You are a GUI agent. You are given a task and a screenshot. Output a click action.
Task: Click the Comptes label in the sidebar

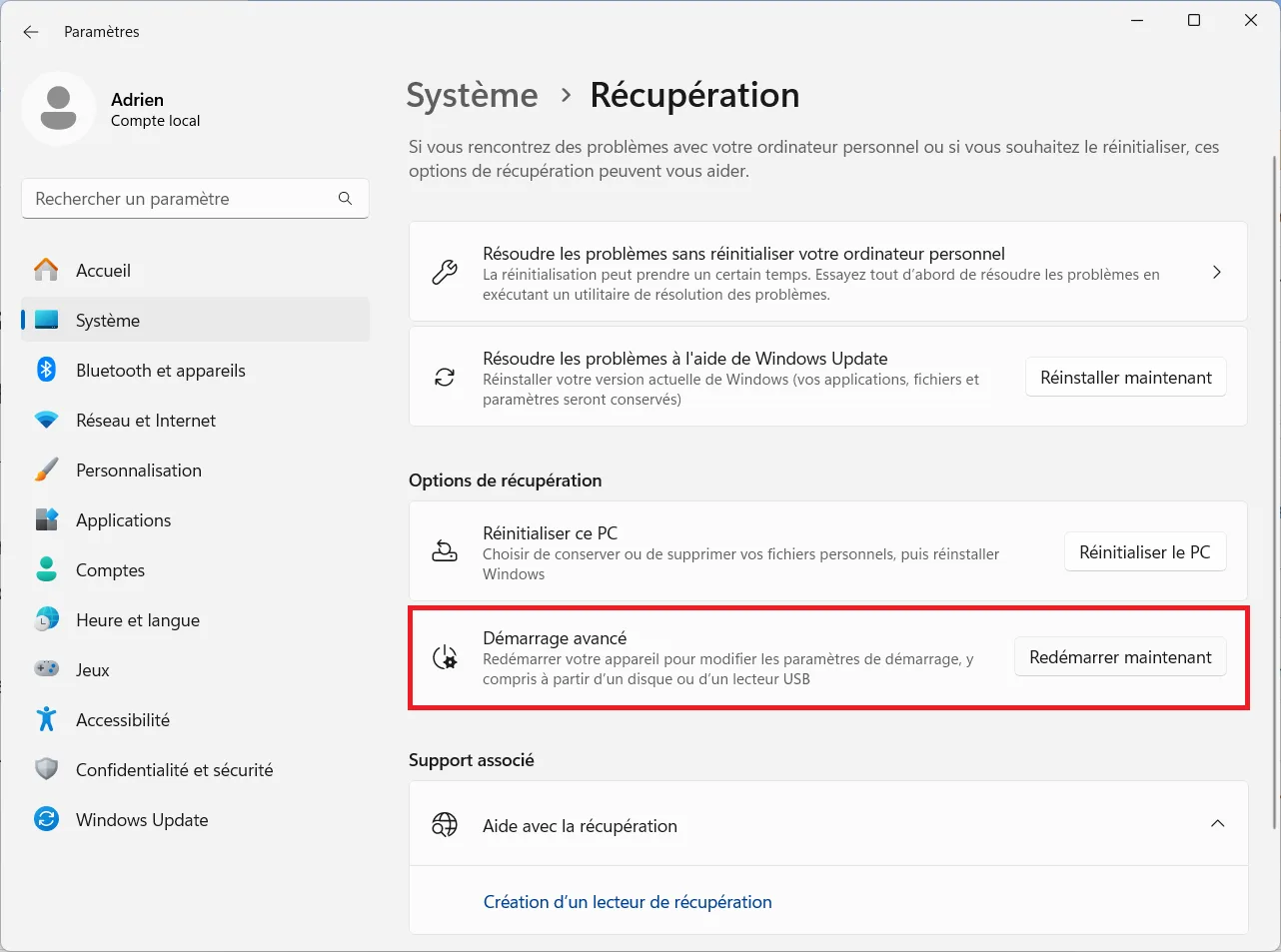110,570
